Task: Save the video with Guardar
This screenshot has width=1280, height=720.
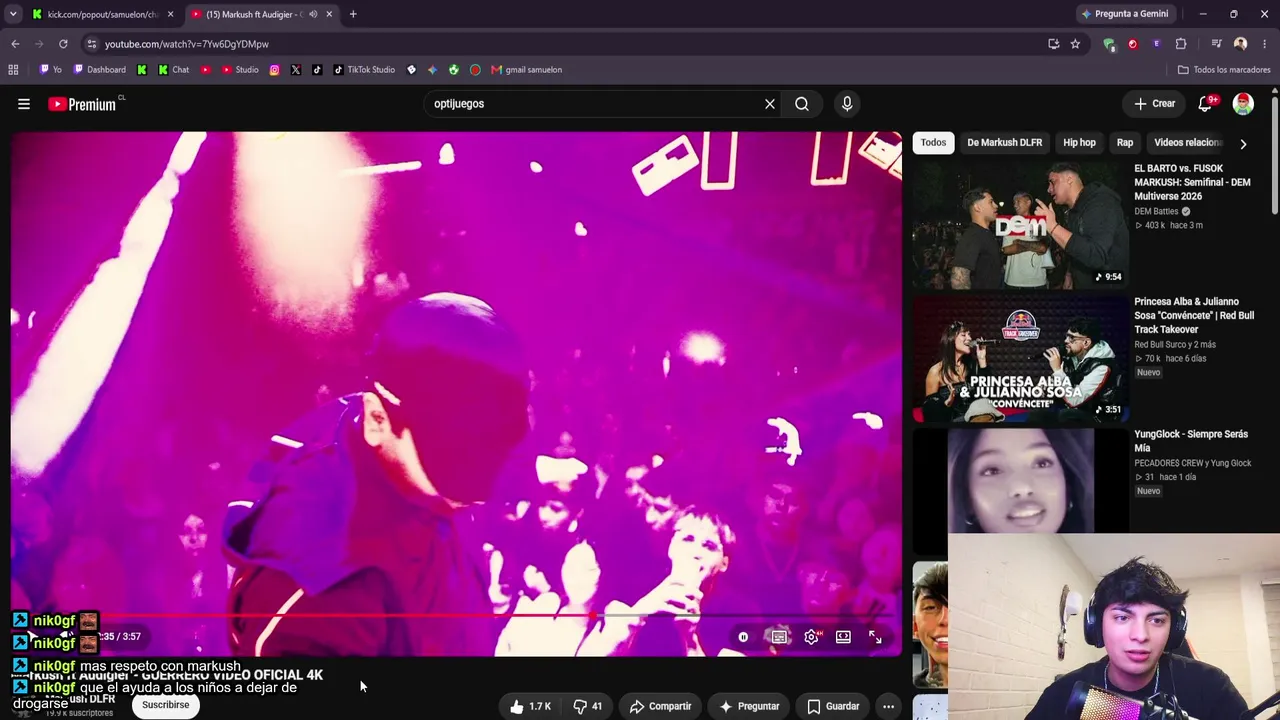Action: tap(833, 706)
